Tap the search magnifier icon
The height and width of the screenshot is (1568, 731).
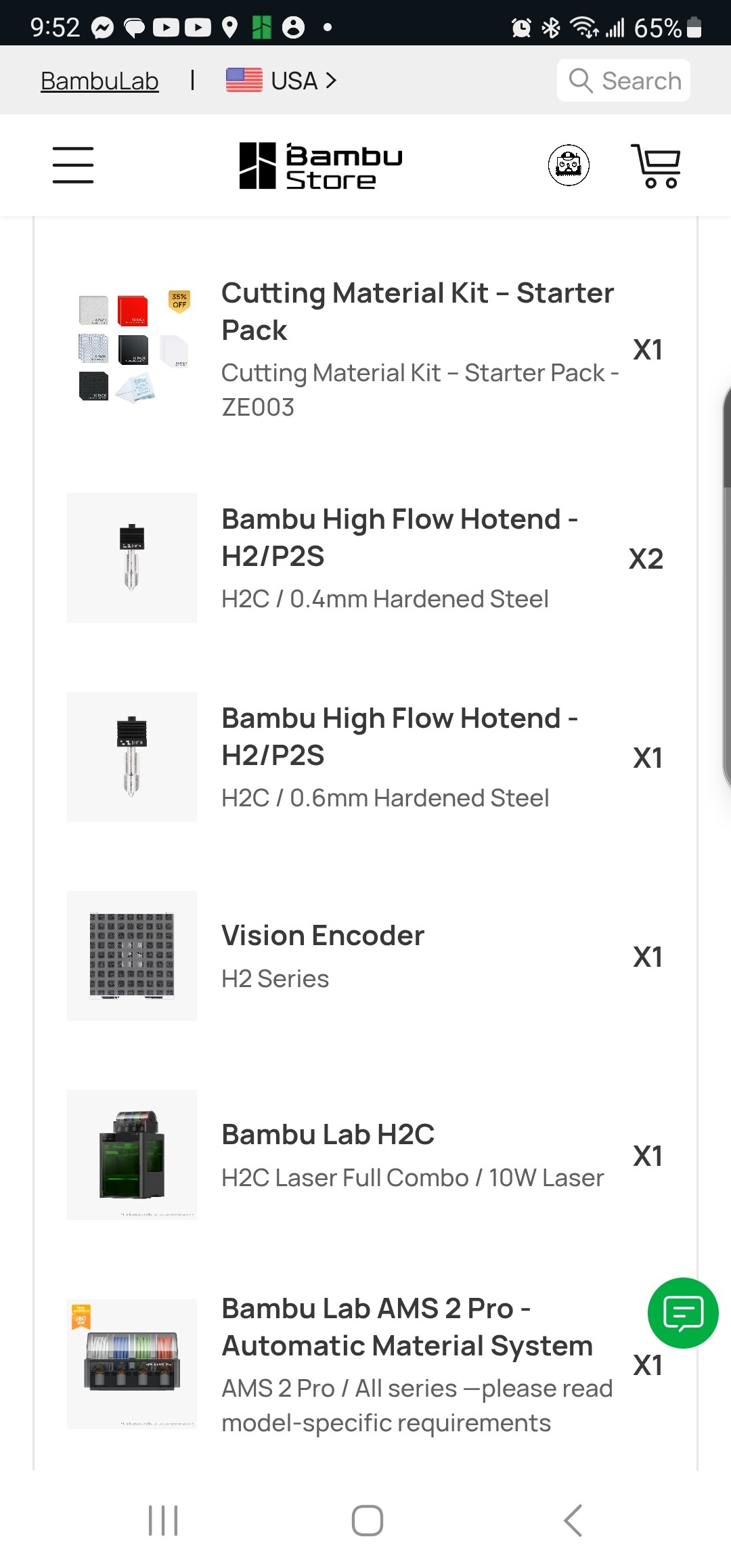pyautogui.click(x=580, y=81)
